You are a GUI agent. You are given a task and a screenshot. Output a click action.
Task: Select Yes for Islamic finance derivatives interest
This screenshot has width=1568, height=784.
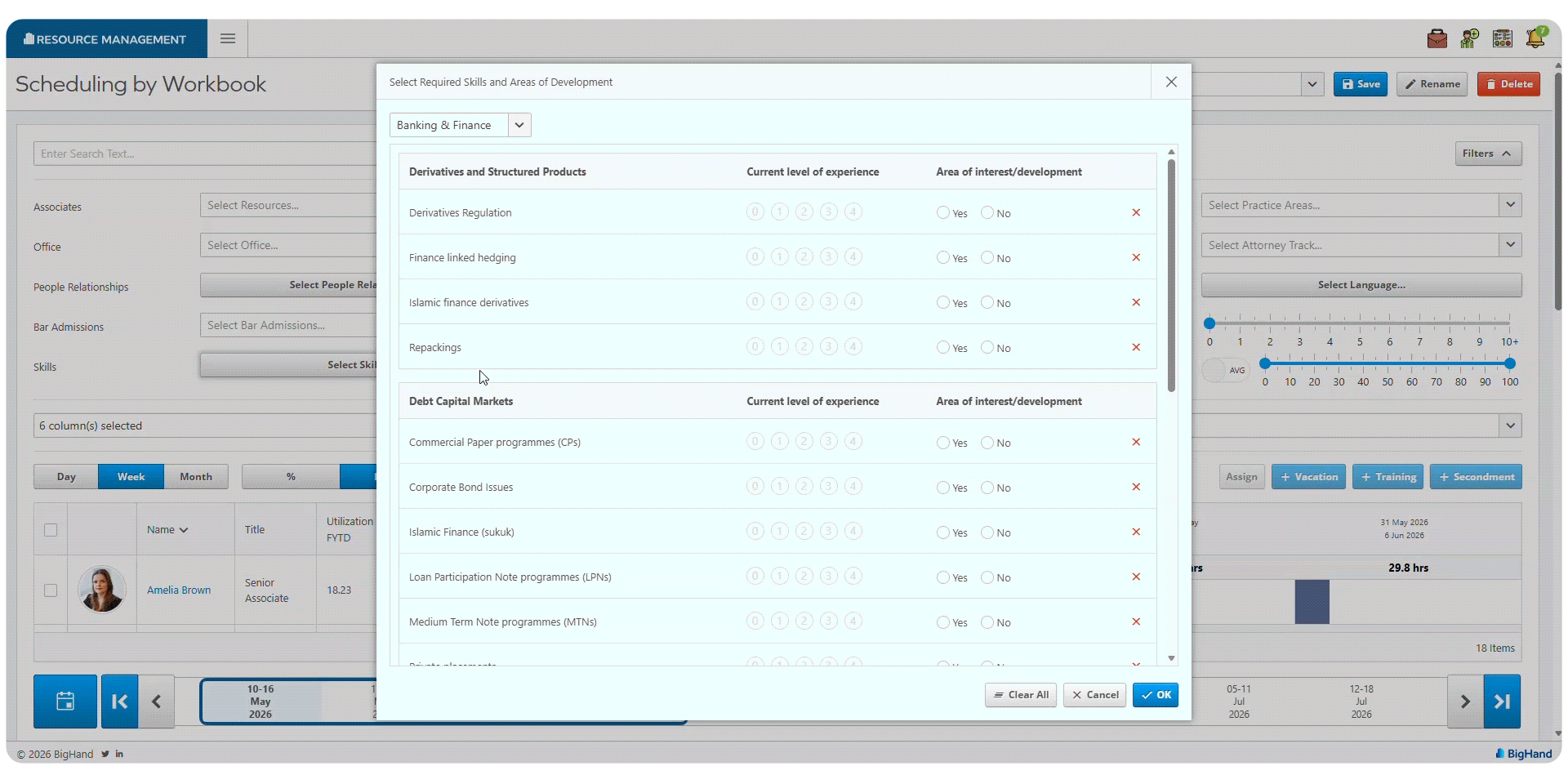943,302
